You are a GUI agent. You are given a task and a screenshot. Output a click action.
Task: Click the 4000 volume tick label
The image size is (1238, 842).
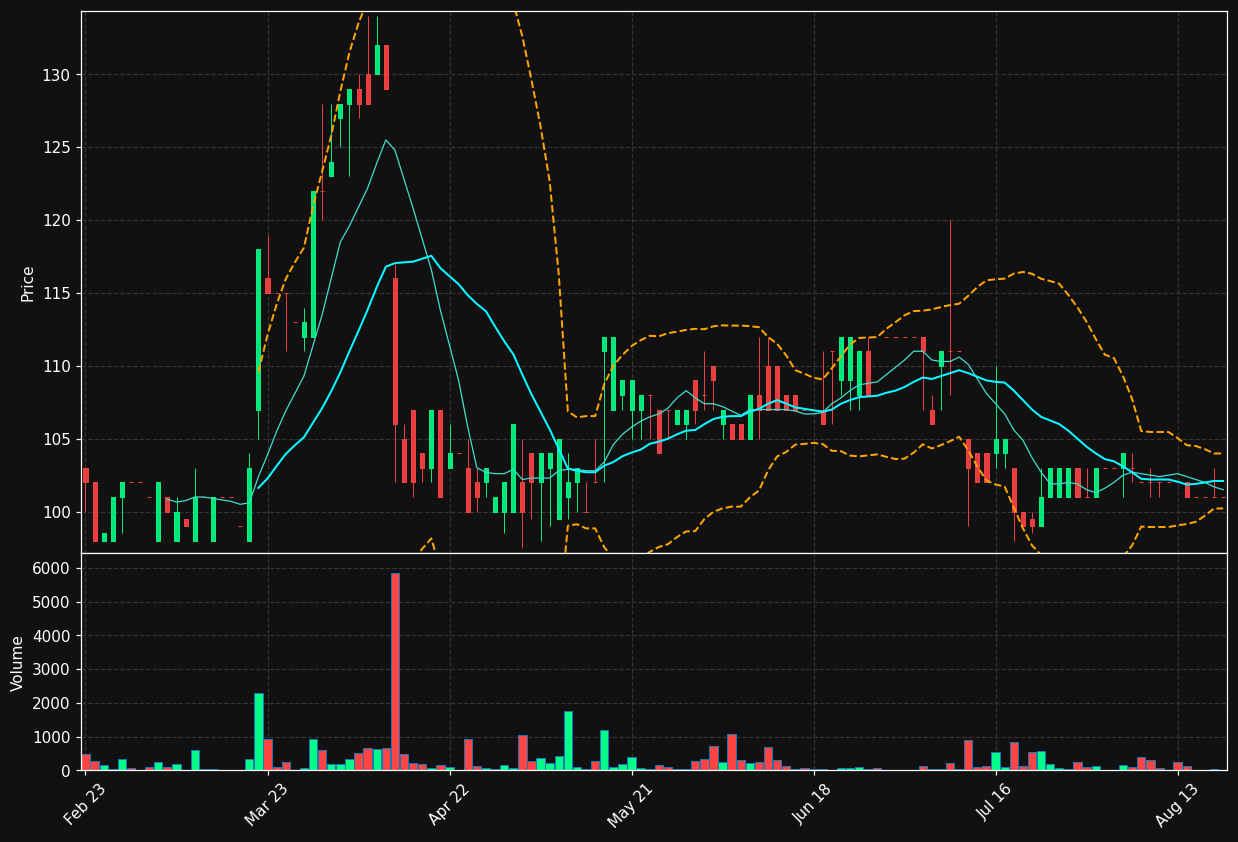(51, 637)
